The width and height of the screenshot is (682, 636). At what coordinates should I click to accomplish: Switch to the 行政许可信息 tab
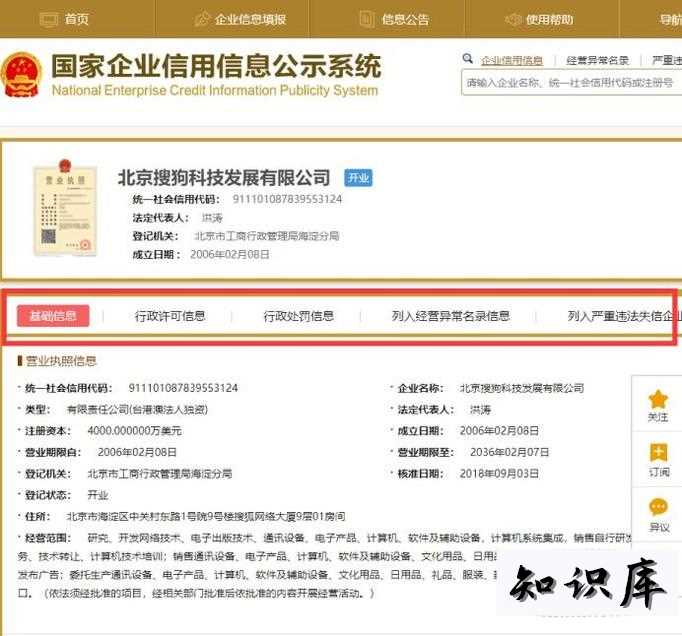[170, 316]
